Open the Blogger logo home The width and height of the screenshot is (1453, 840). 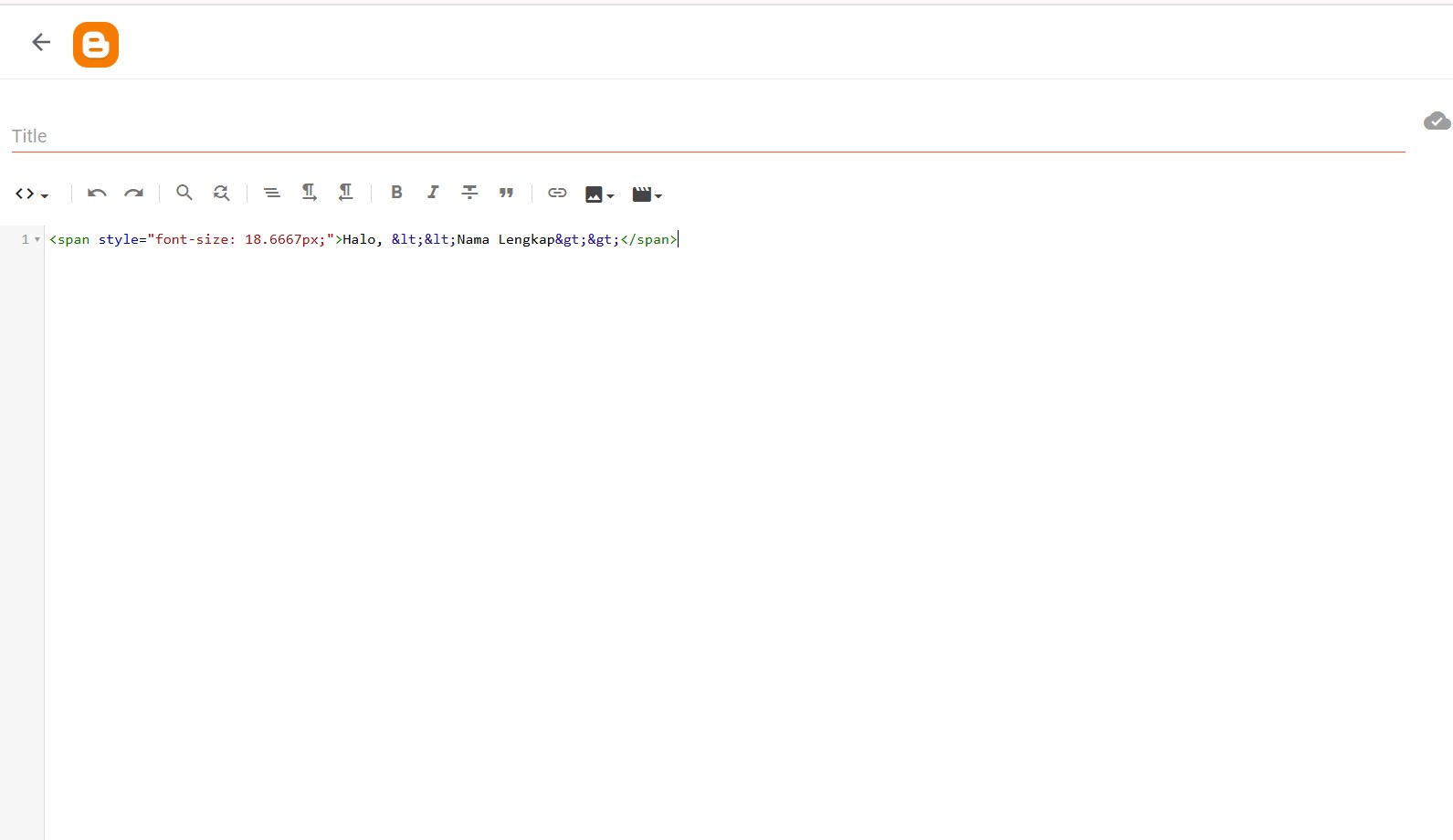[x=96, y=45]
